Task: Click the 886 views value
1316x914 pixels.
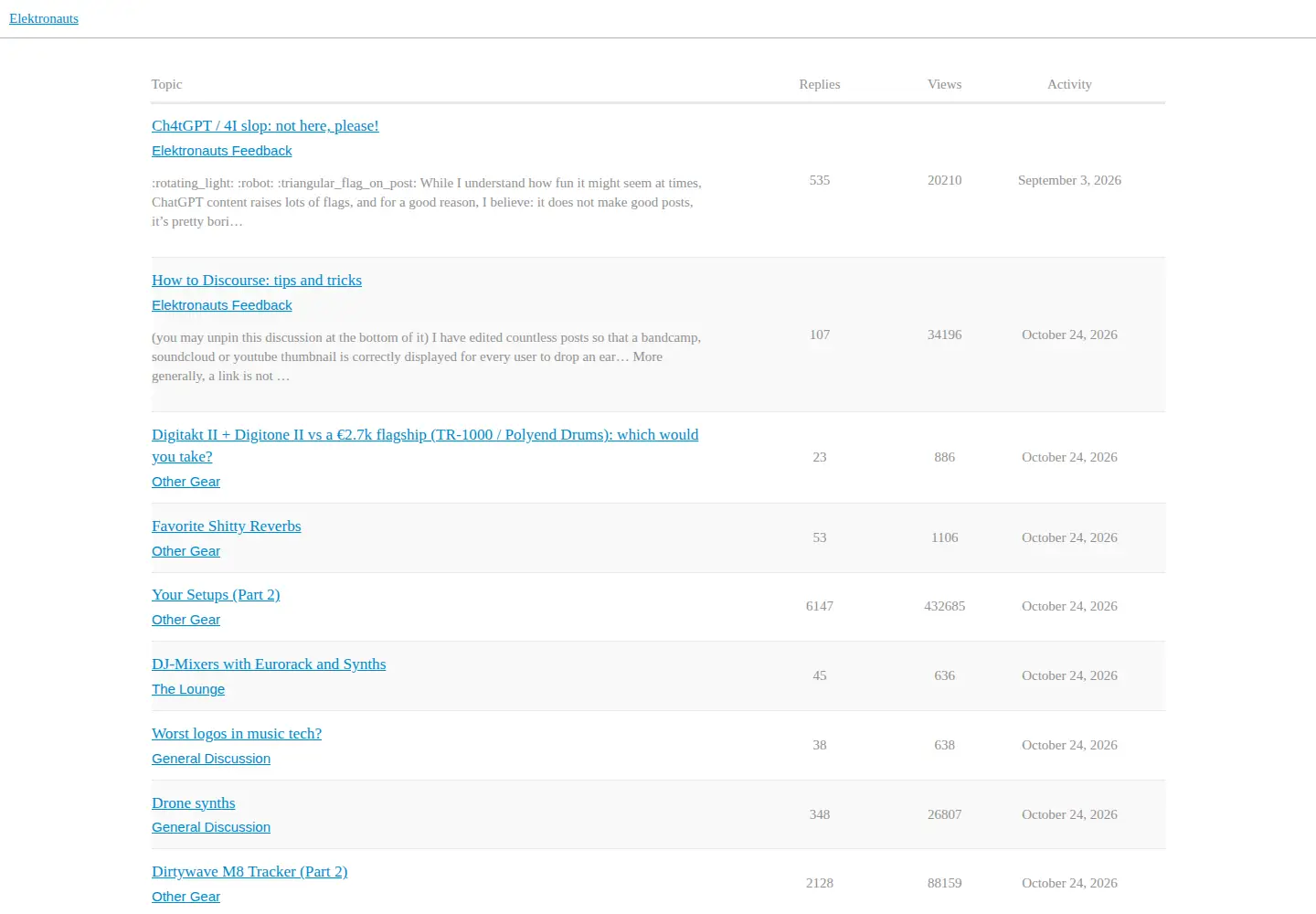Action: click(x=945, y=457)
